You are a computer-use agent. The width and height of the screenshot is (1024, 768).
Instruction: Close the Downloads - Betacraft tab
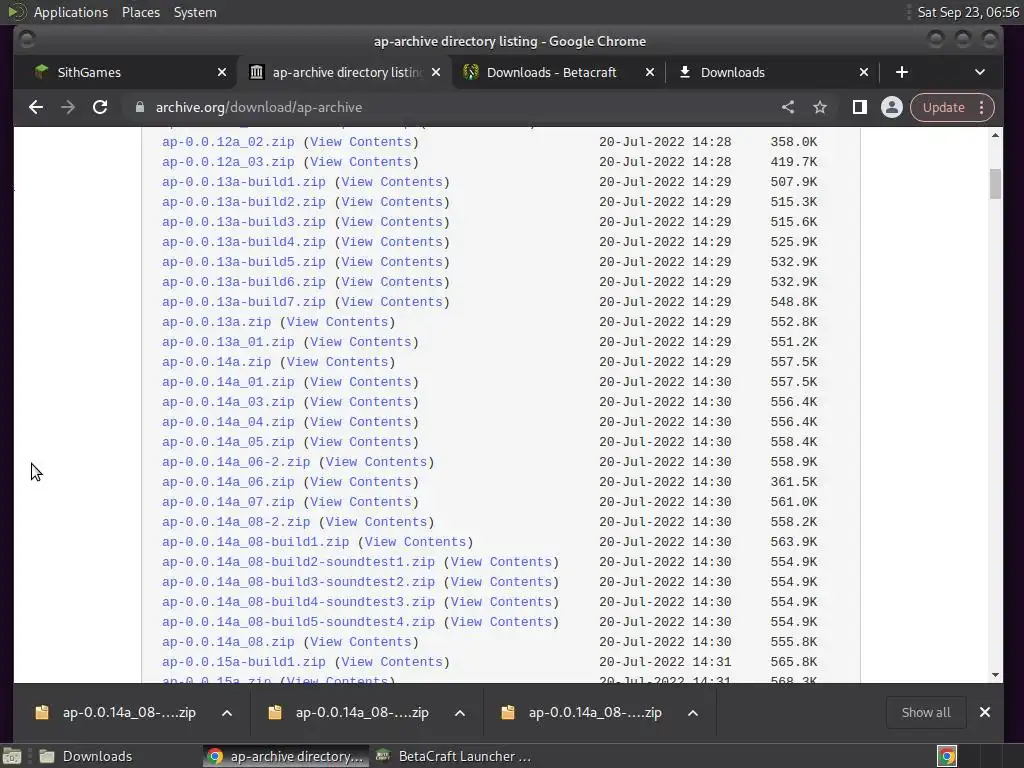650,72
